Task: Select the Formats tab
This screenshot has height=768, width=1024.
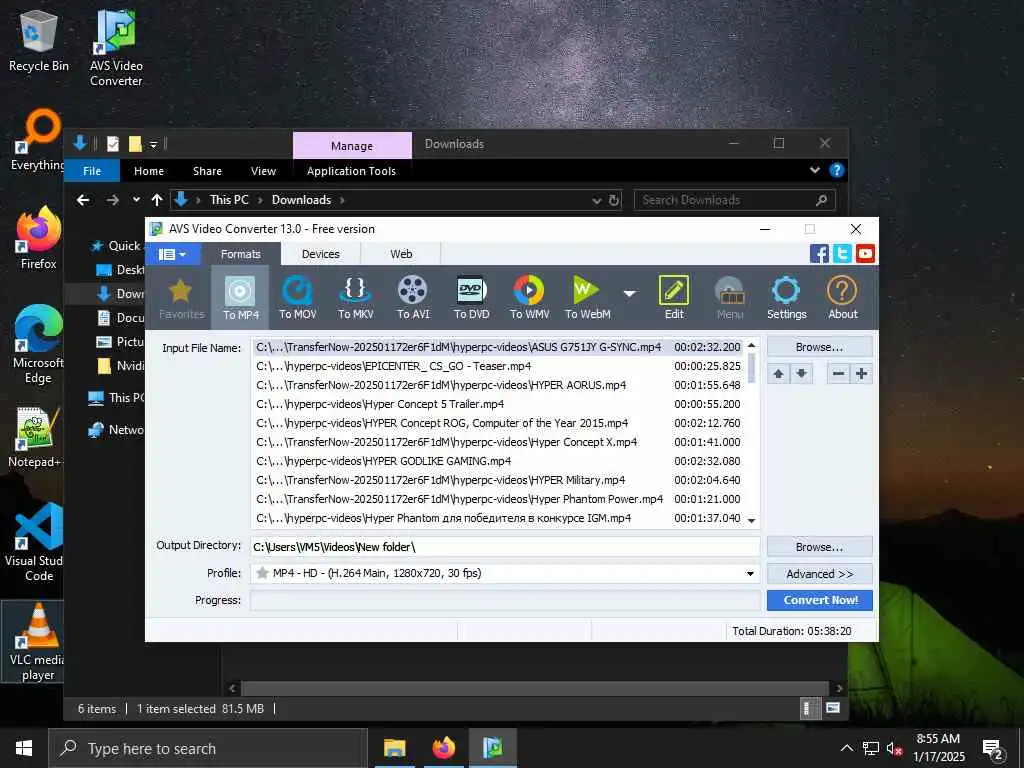Action: pyautogui.click(x=240, y=254)
